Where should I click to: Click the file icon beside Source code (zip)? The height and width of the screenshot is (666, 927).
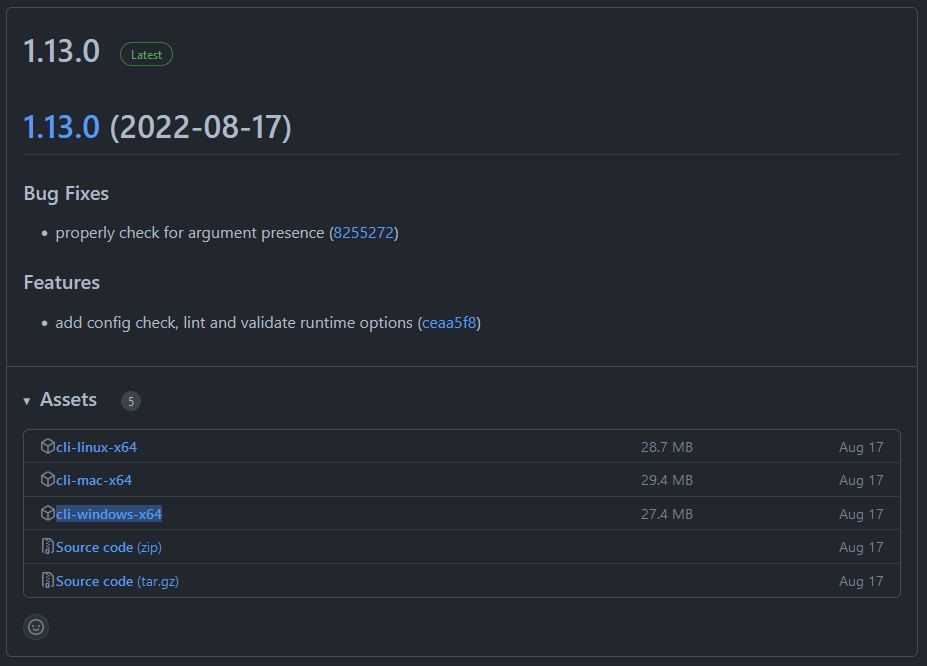pyautogui.click(x=49, y=547)
